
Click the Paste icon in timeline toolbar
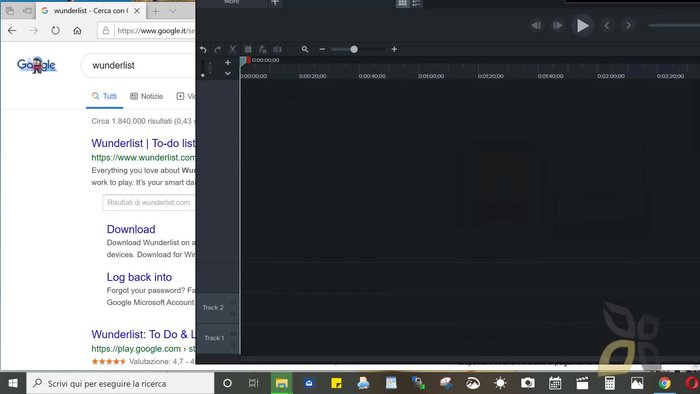click(x=262, y=49)
